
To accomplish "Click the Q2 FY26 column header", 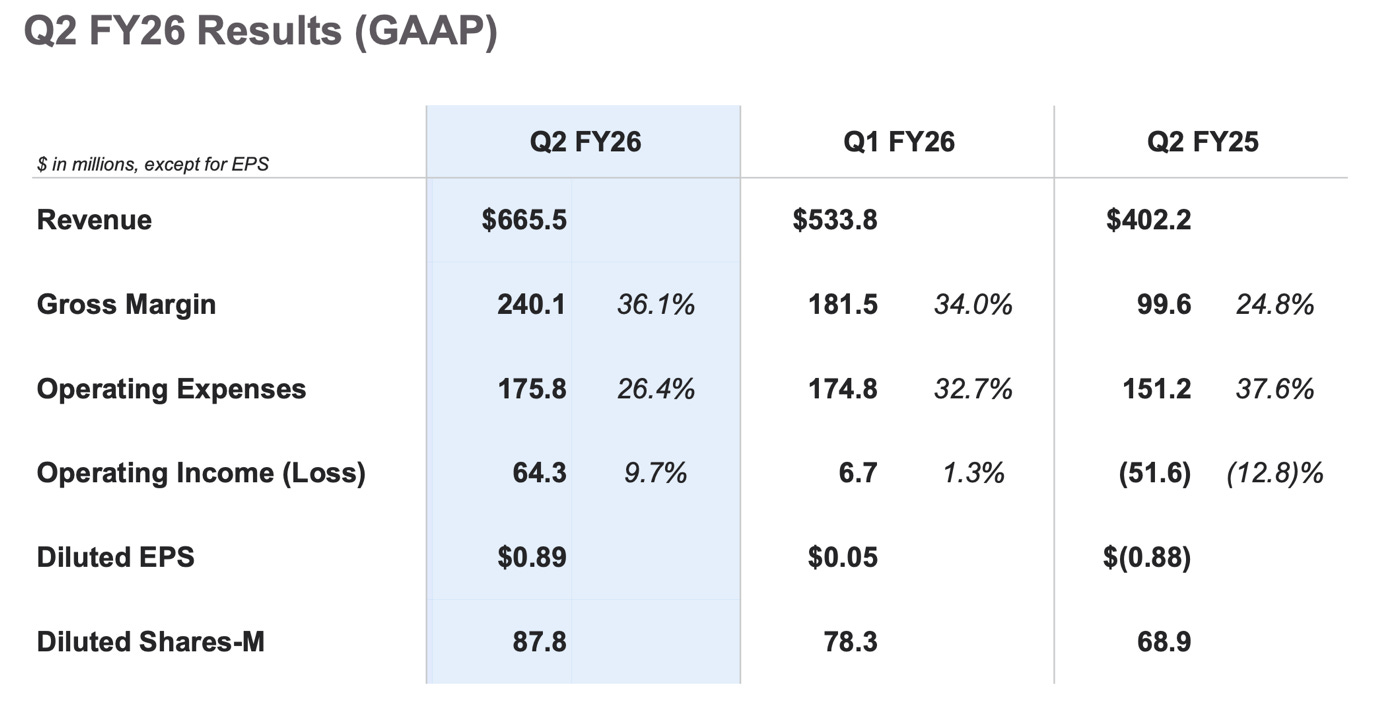I will pos(585,142).
